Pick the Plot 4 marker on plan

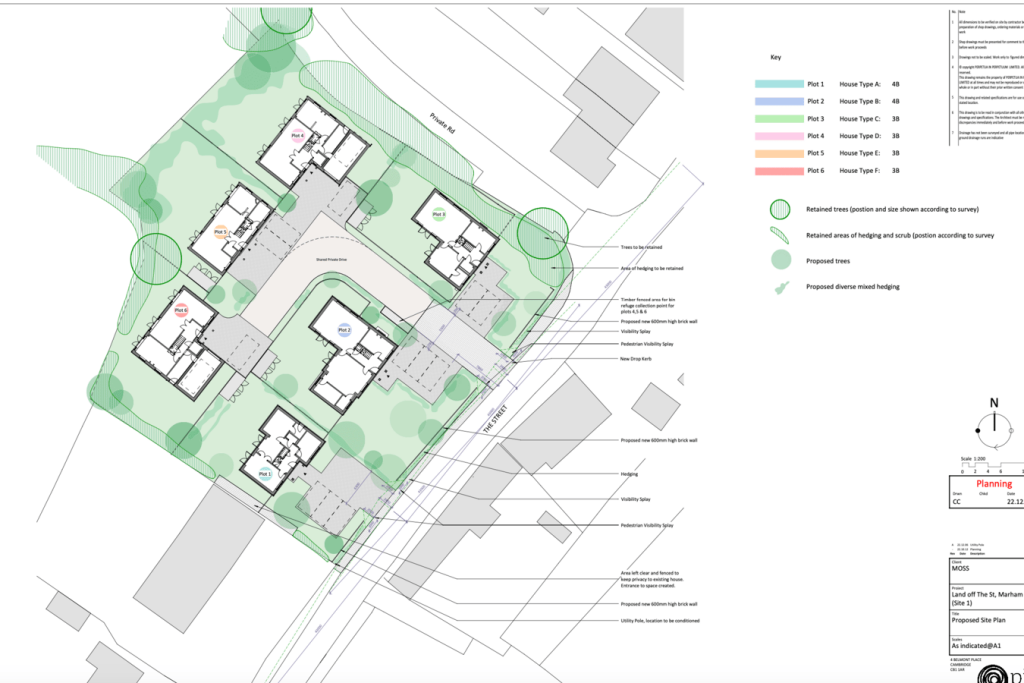pos(297,136)
